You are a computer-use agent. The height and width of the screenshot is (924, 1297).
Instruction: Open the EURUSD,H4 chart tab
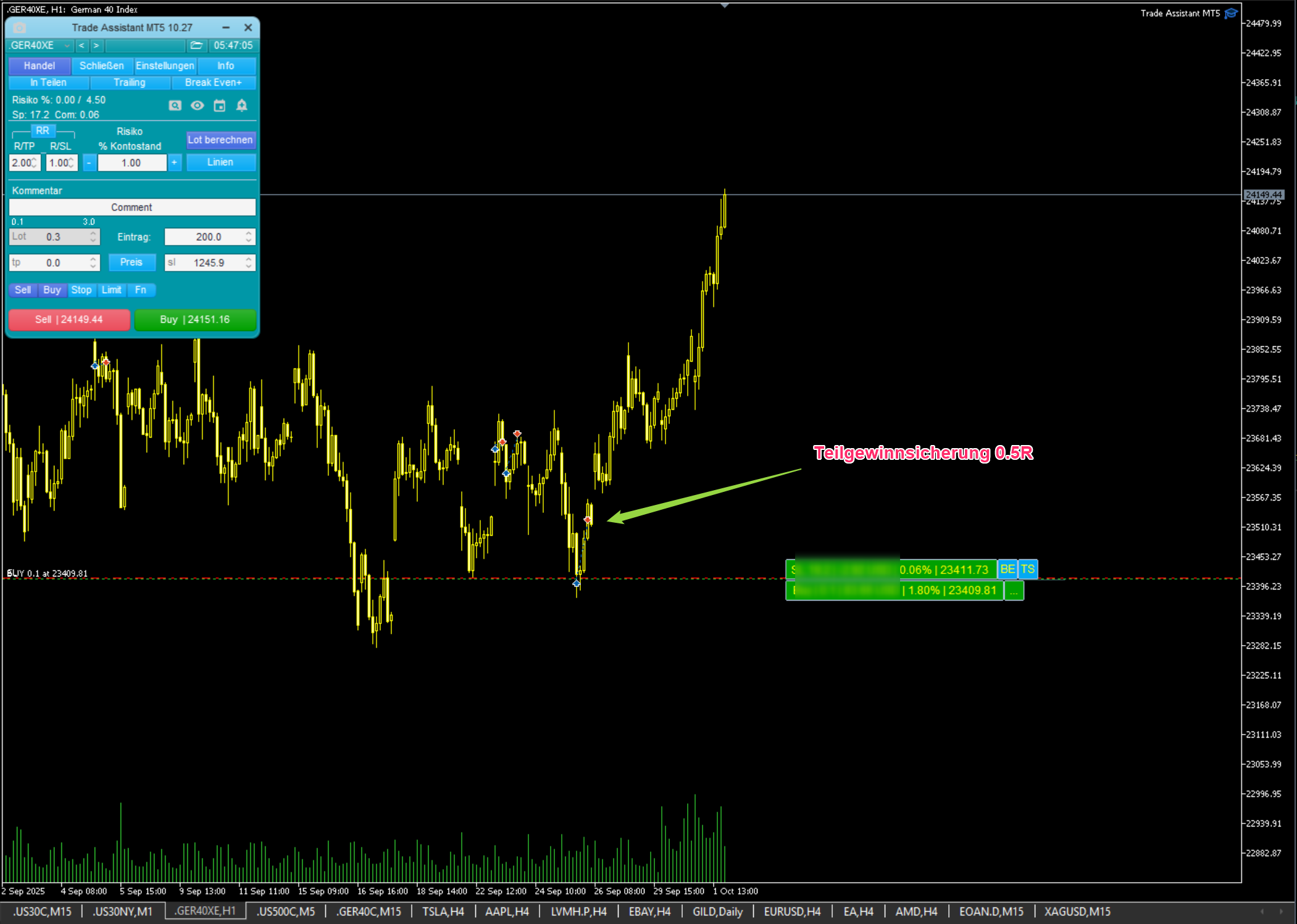coord(792,911)
